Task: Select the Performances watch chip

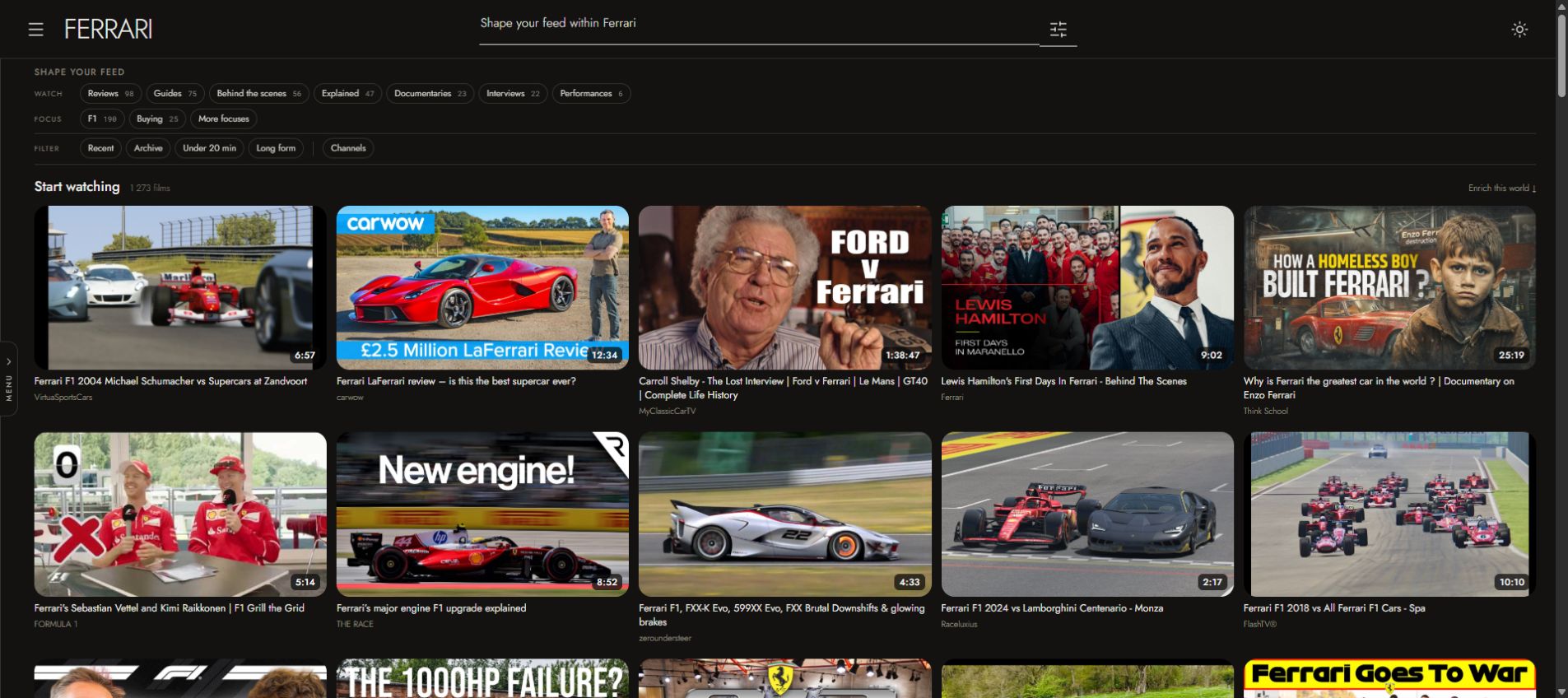Action: [x=591, y=94]
